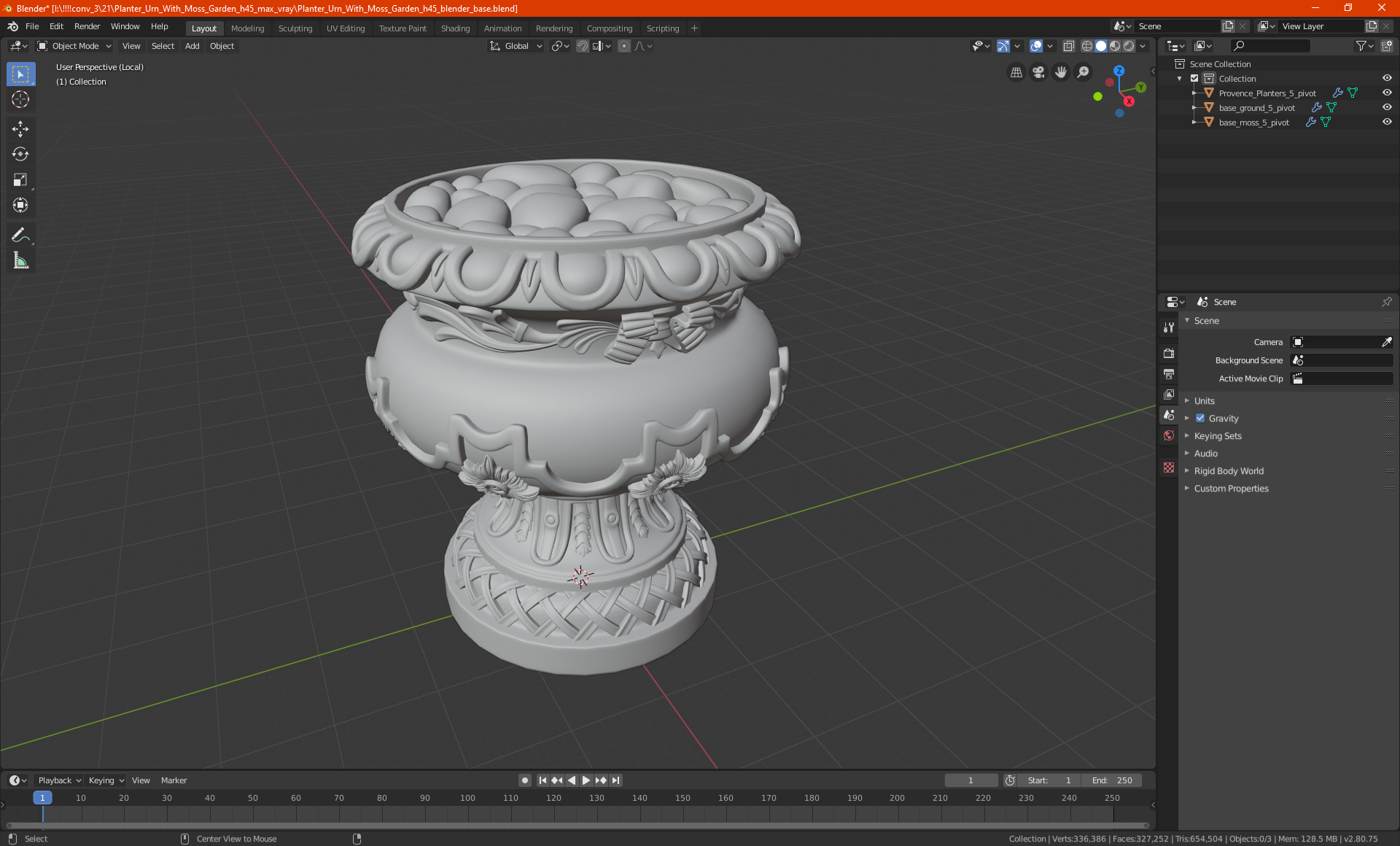Image resolution: width=1400 pixels, height=846 pixels.
Task: Toggle camera view in viewport
Action: [1038, 72]
